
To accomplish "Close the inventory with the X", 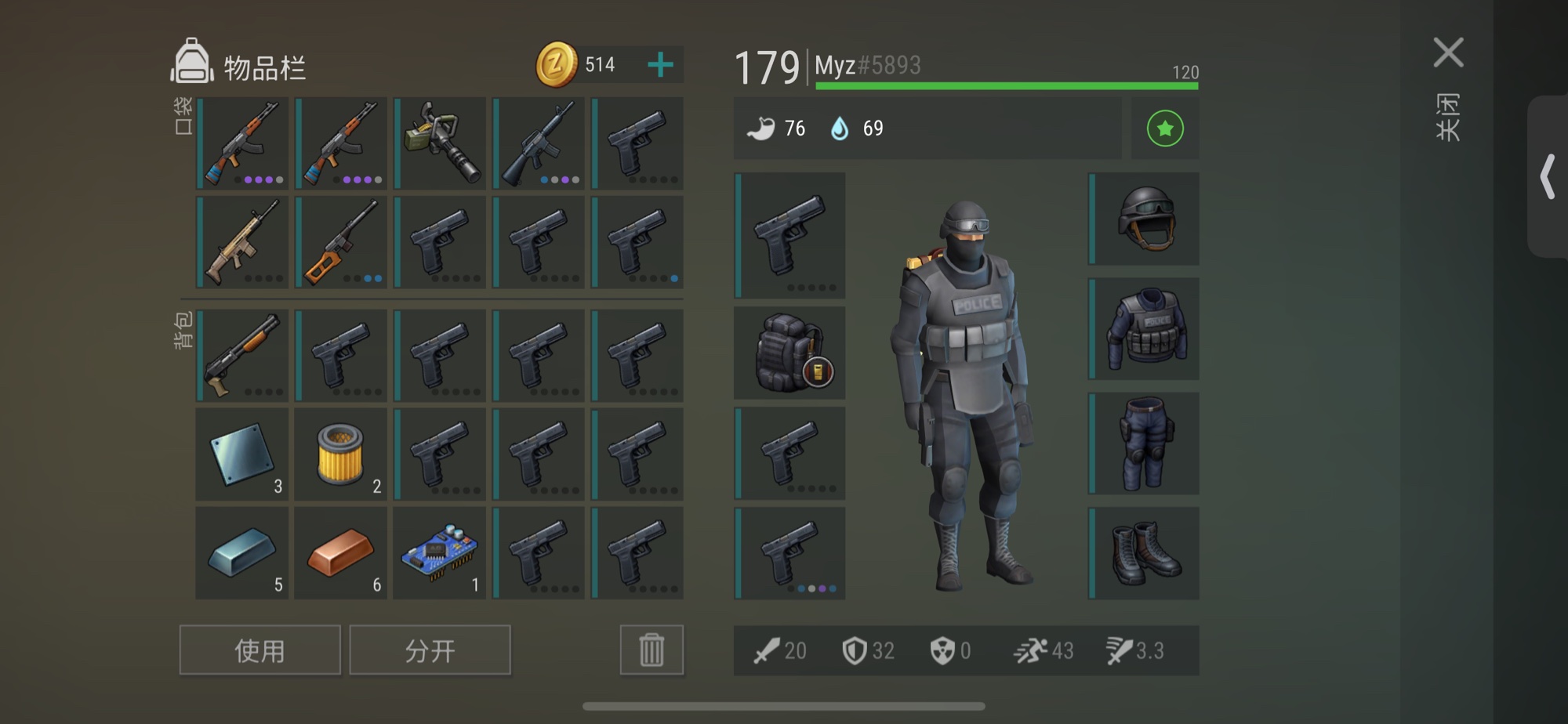I will 1448,52.
